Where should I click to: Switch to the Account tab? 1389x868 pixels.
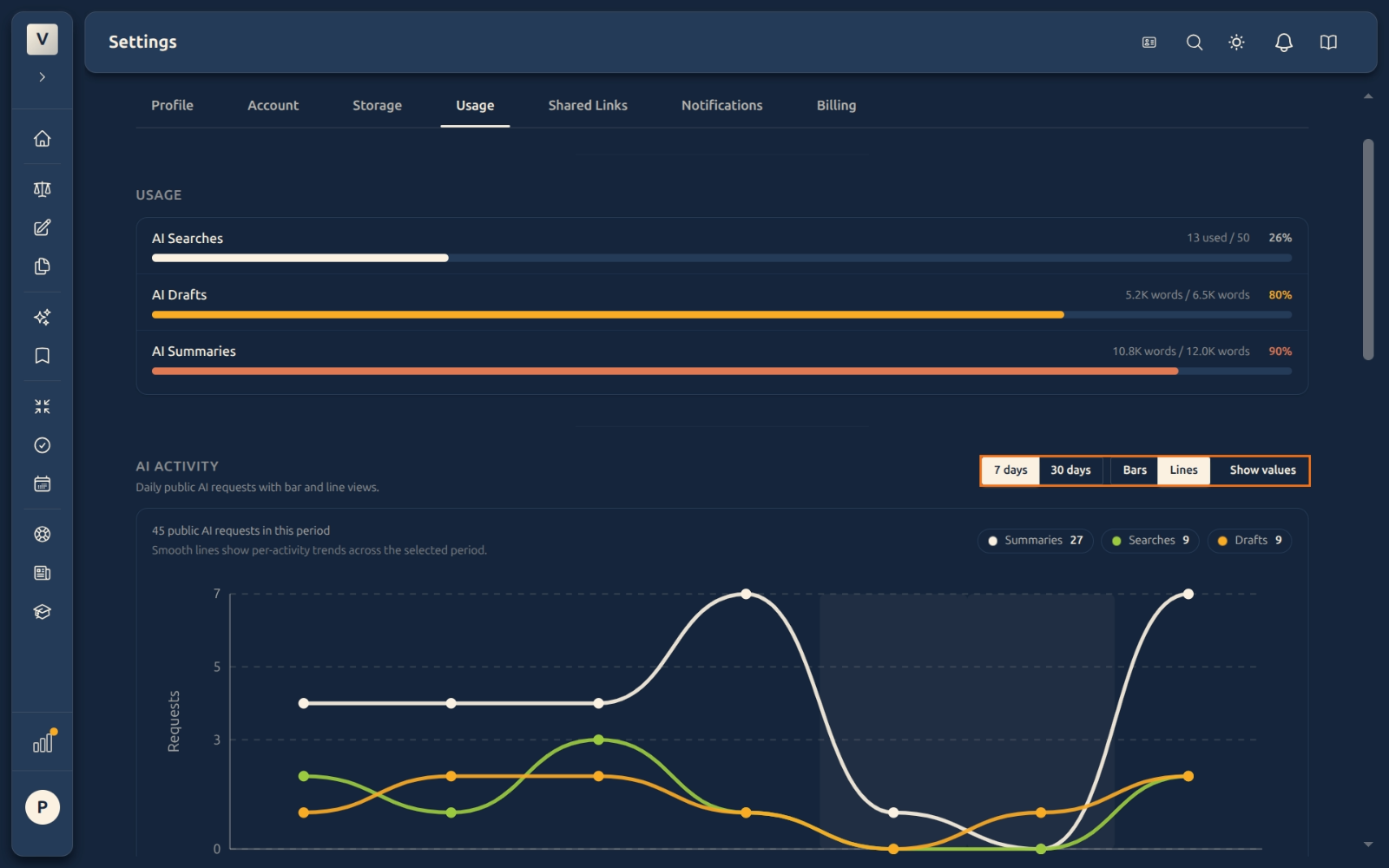tap(273, 105)
